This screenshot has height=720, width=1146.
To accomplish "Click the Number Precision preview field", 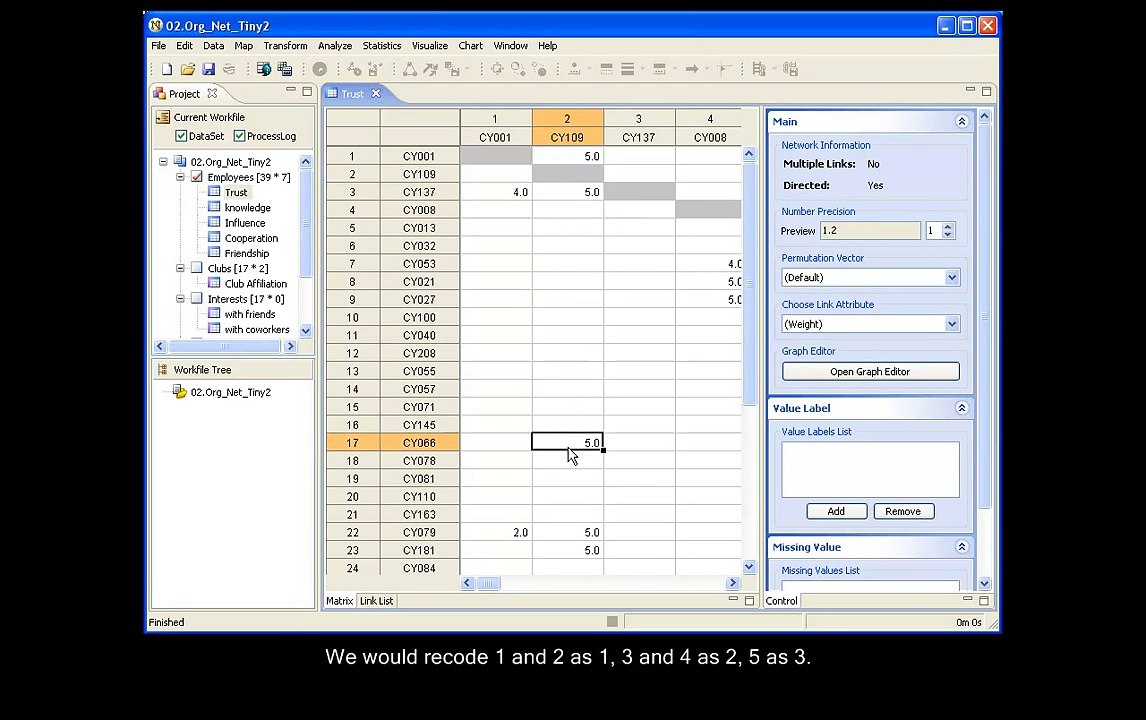I will [870, 230].
